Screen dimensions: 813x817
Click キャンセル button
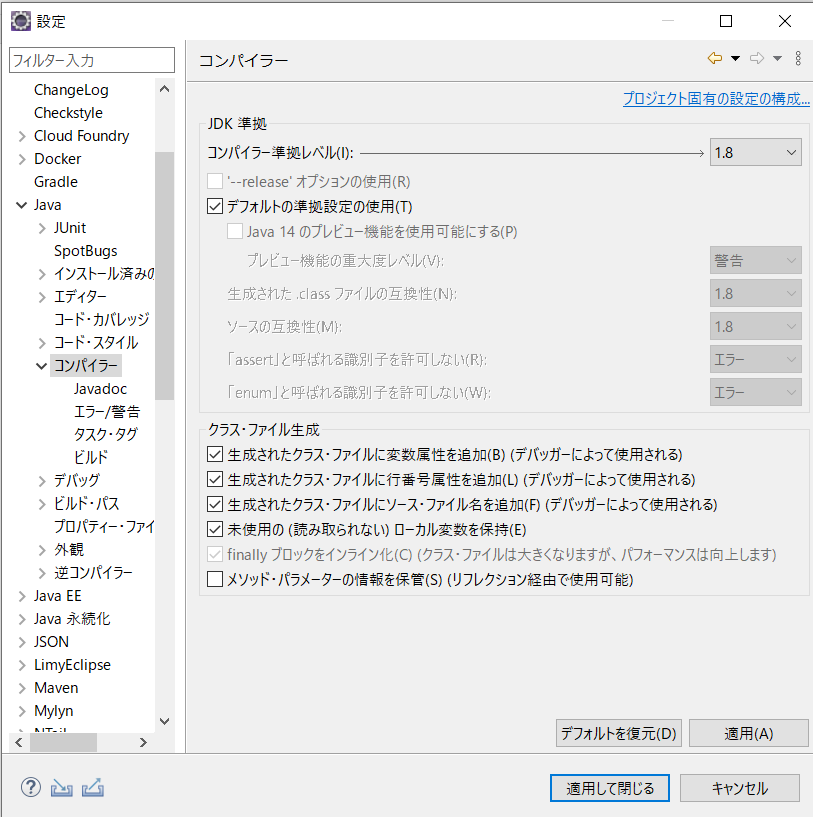(740, 788)
